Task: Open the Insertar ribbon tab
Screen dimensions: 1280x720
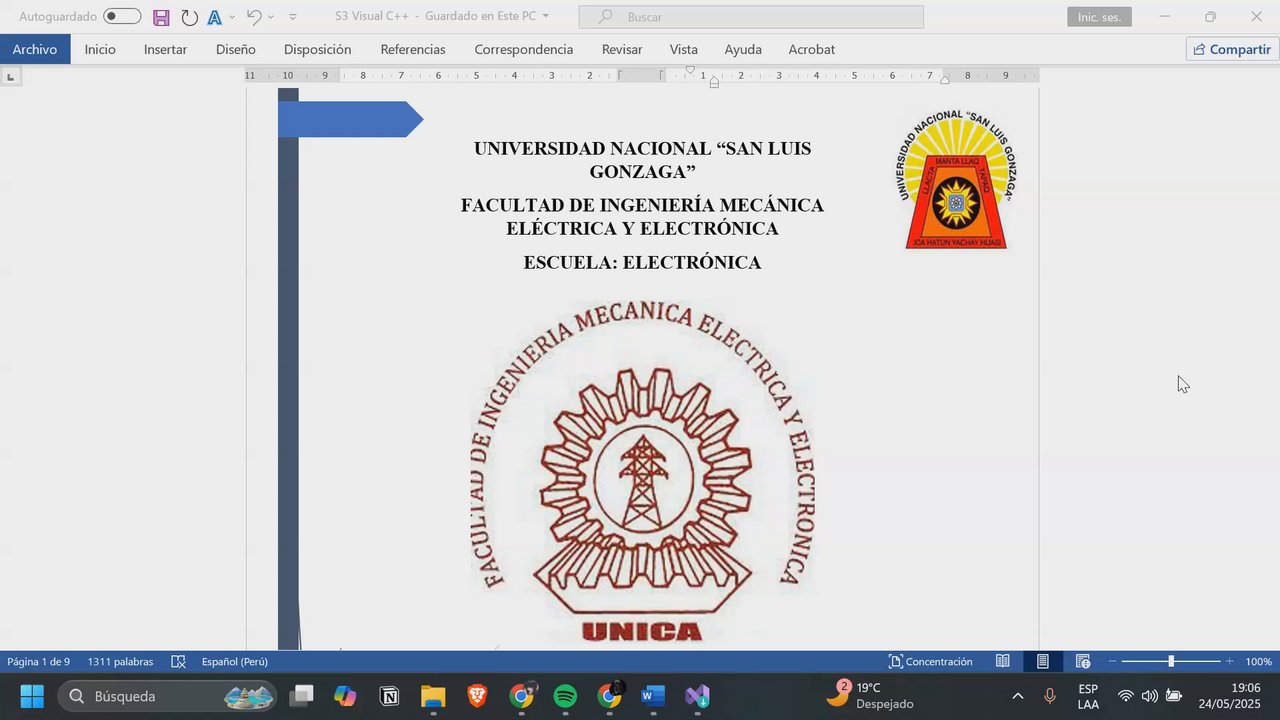Action: 165,49
